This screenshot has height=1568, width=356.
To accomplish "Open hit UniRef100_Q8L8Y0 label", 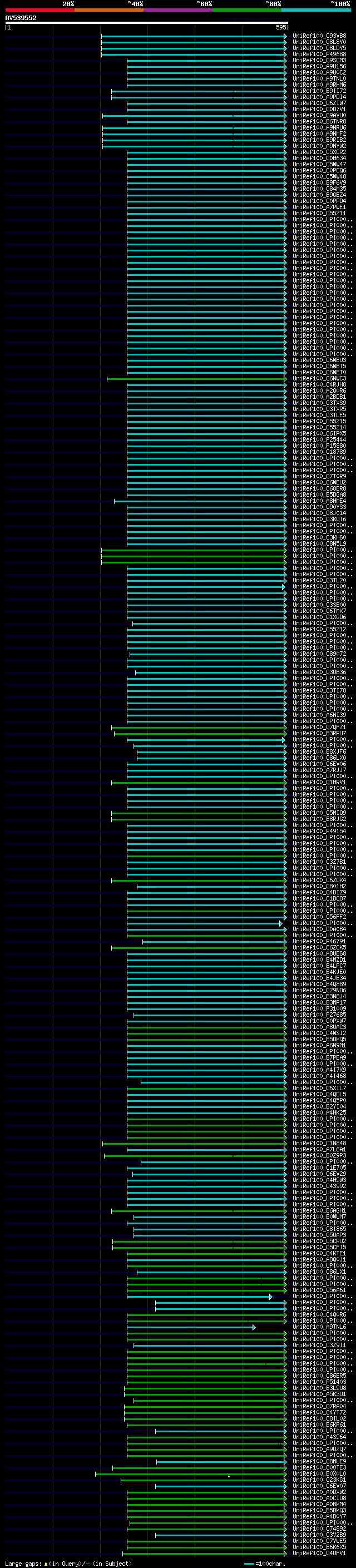I will pos(319,42).
